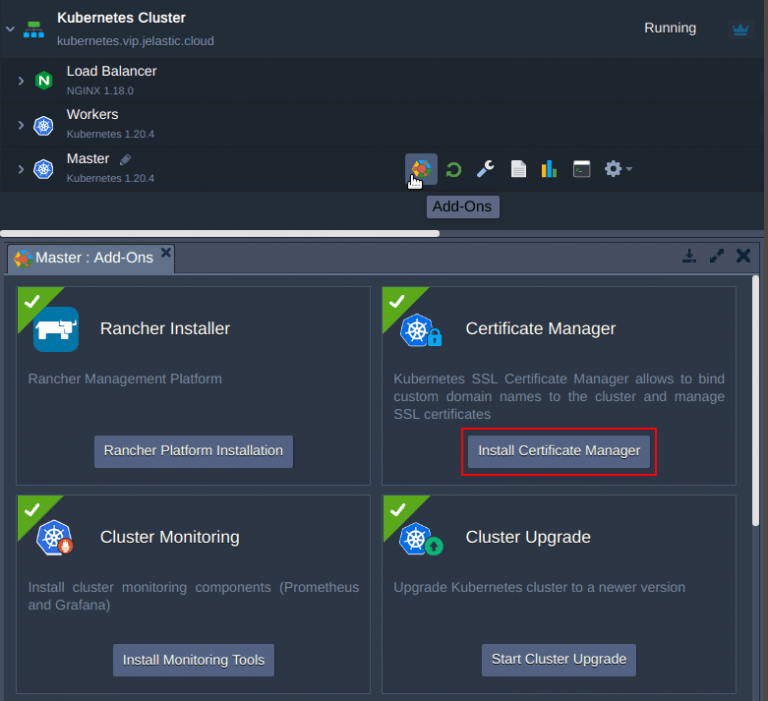Viewport: 768px width, 701px height.
Task: Open the Log file icon for Master
Action: click(518, 169)
